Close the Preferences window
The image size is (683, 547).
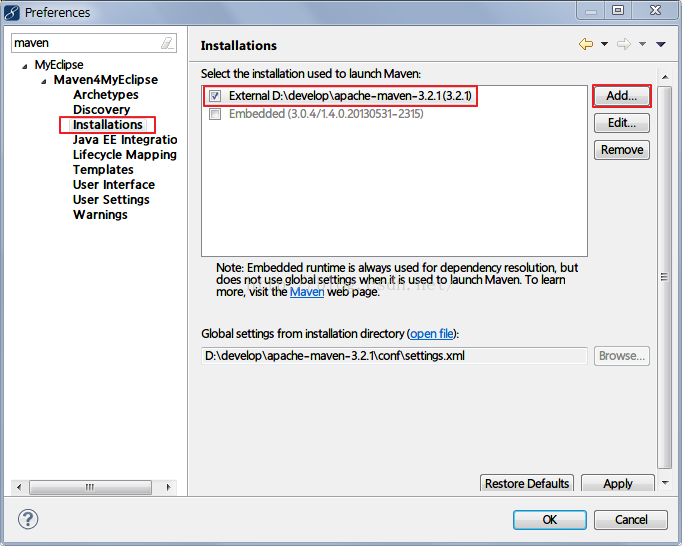[x=655, y=10]
